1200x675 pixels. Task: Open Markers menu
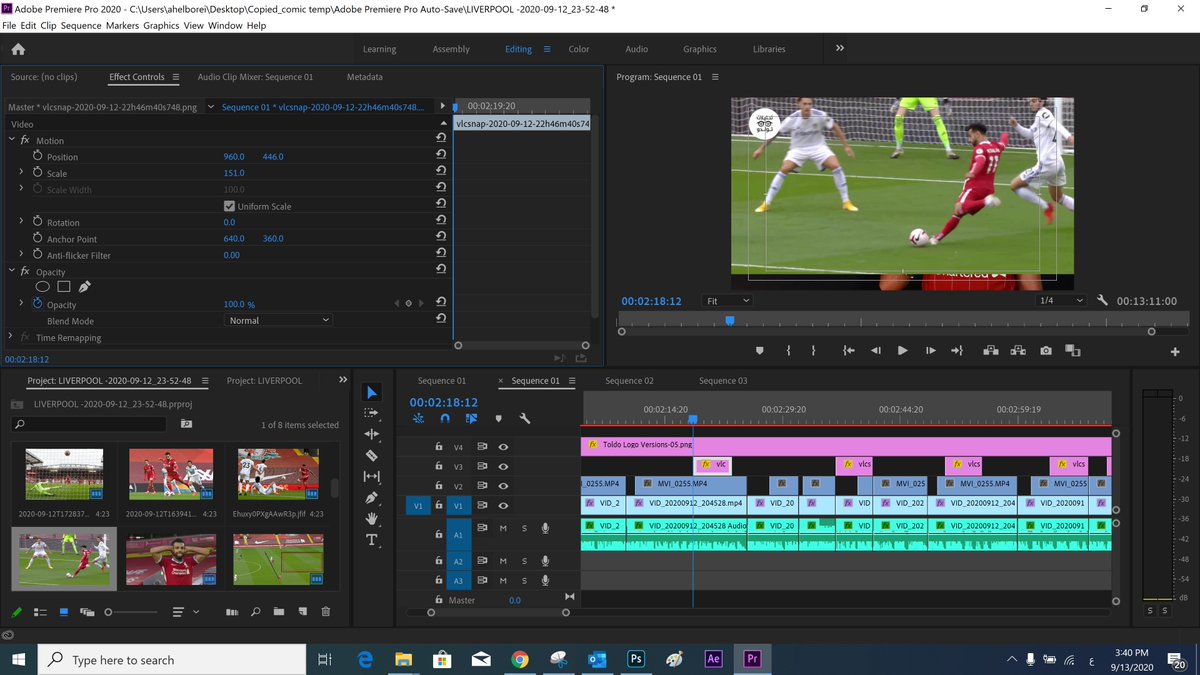click(x=122, y=25)
